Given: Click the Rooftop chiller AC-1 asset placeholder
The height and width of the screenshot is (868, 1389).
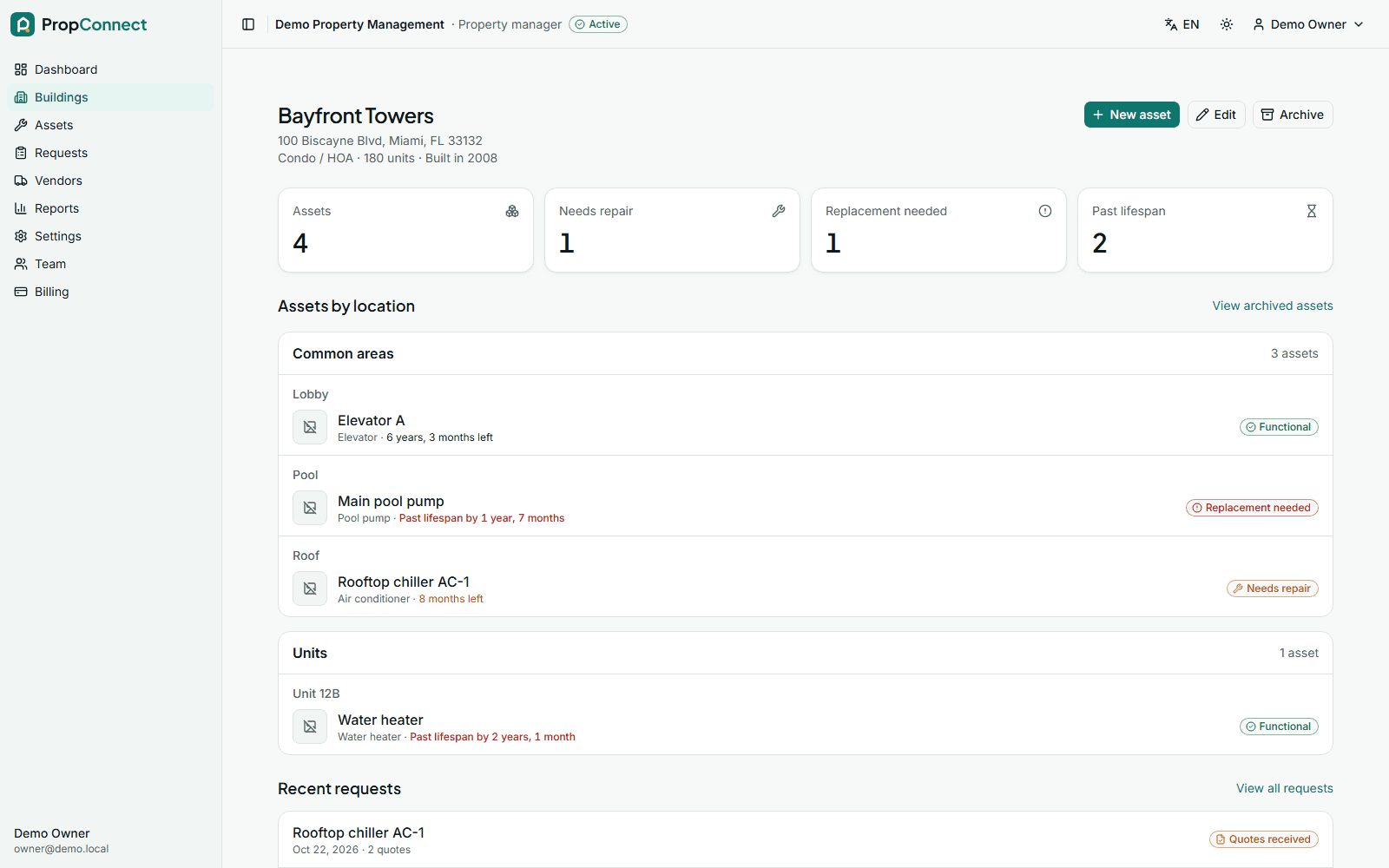Looking at the screenshot, I should click(x=310, y=589).
